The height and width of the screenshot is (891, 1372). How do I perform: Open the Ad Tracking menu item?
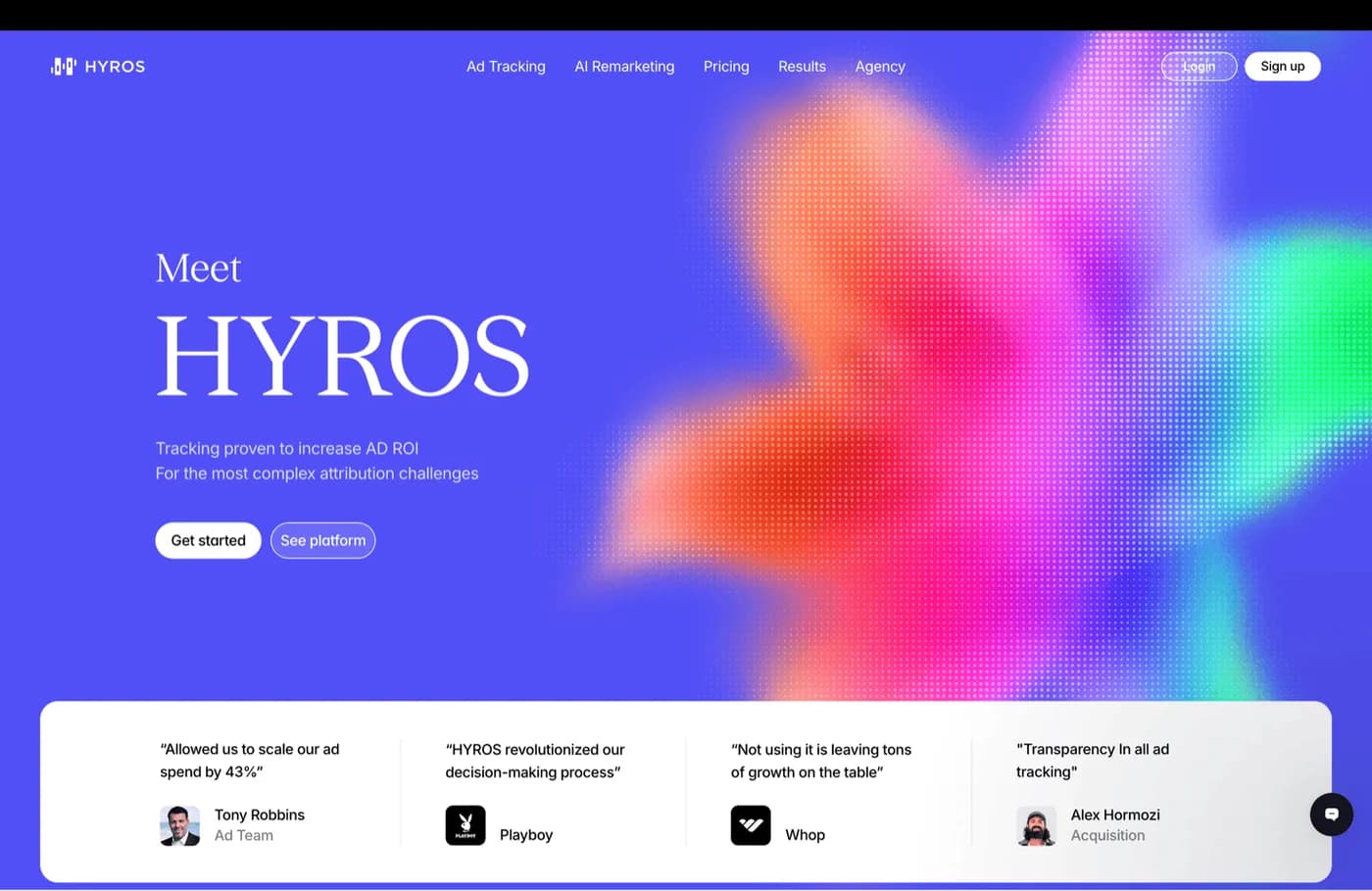(x=506, y=66)
